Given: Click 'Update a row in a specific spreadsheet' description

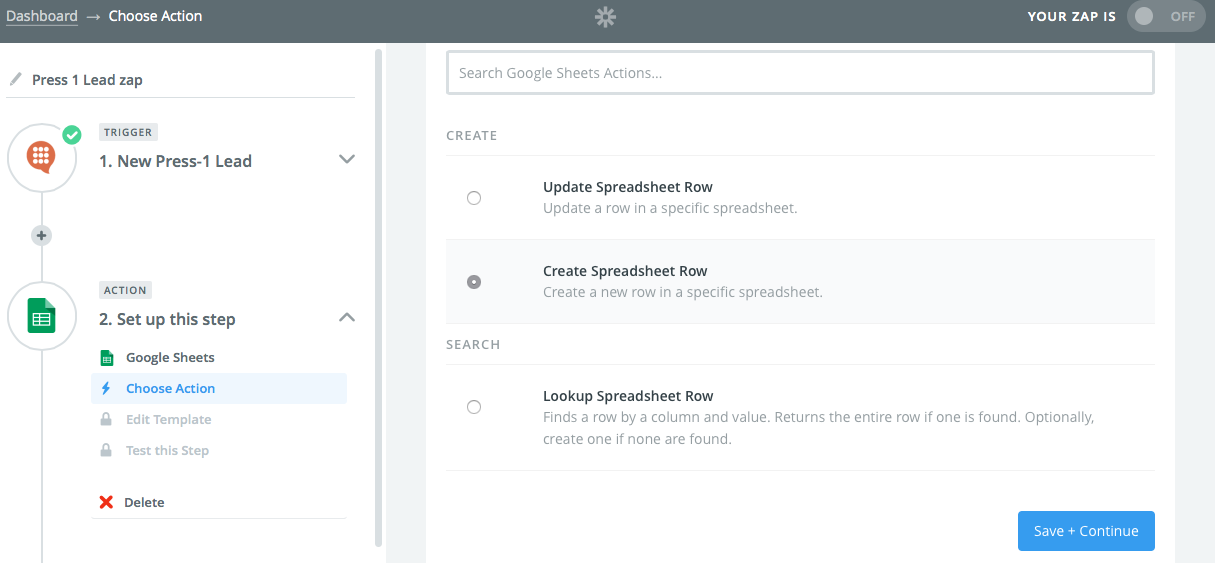Looking at the screenshot, I should click(670, 208).
